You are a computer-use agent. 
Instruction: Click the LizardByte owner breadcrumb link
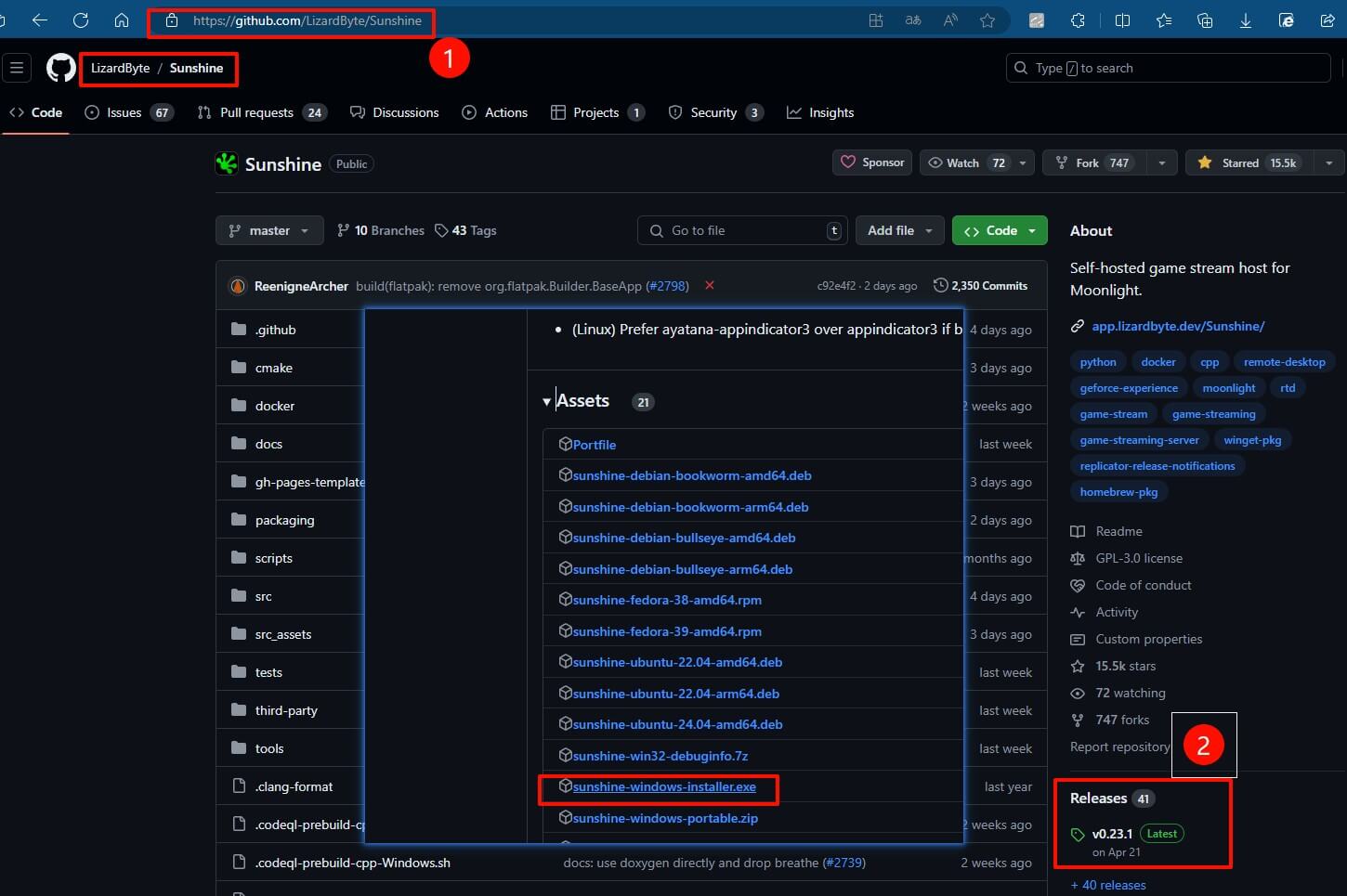pyautogui.click(x=120, y=68)
